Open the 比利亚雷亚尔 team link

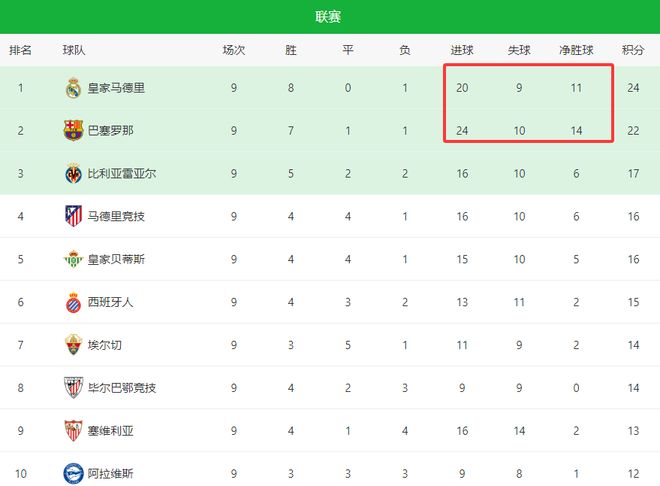(x=122, y=173)
